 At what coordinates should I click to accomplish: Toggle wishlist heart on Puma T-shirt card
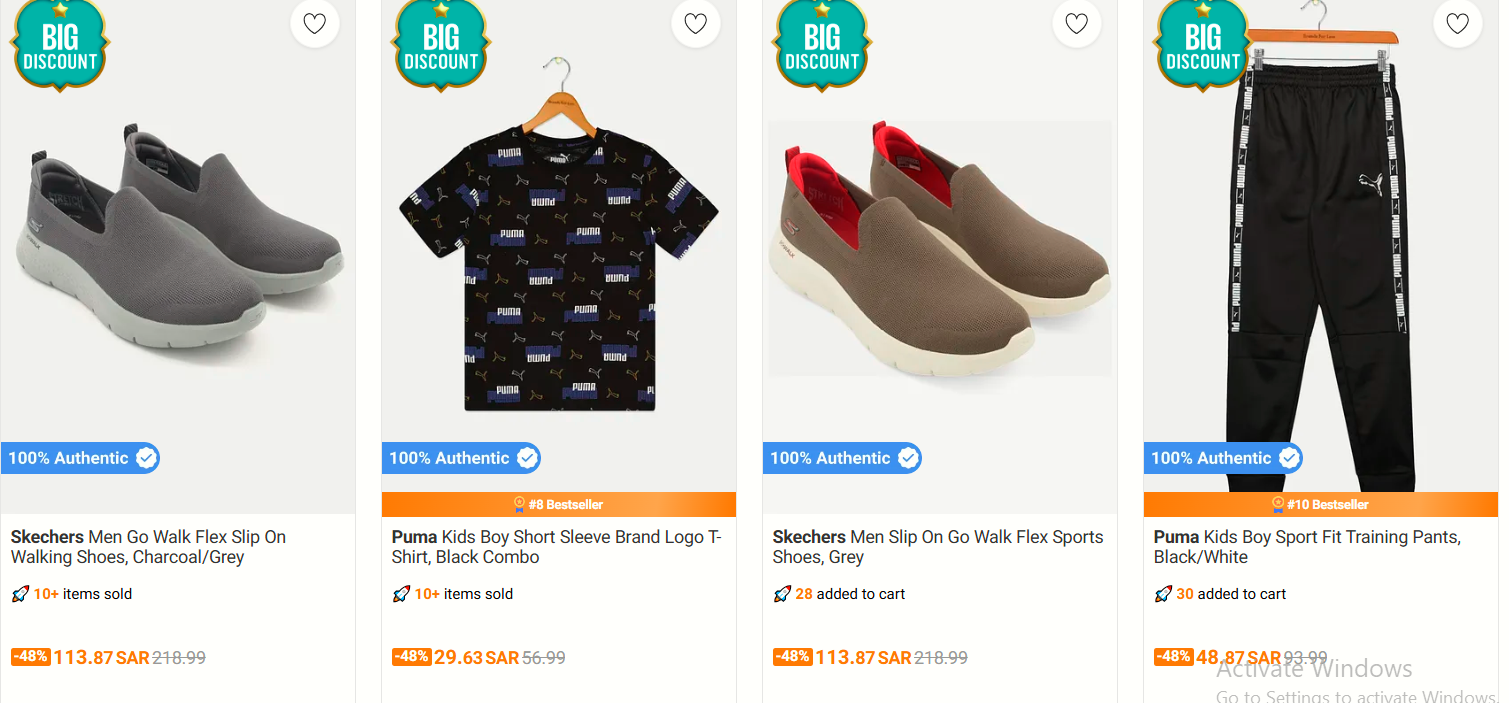(696, 23)
